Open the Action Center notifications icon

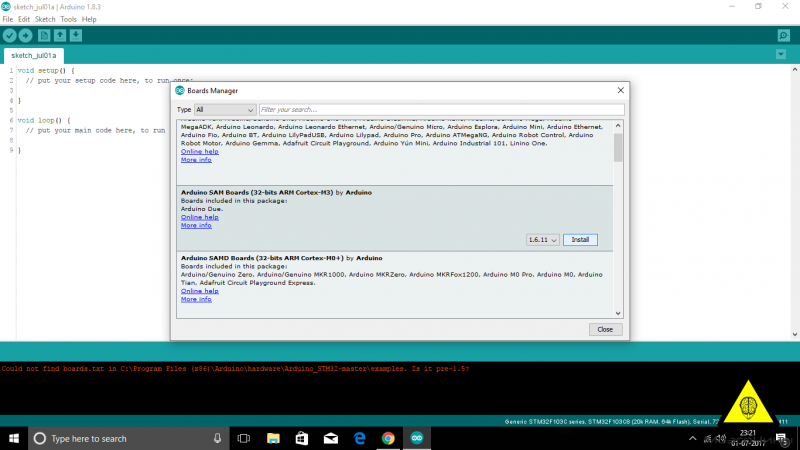(781, 438)
